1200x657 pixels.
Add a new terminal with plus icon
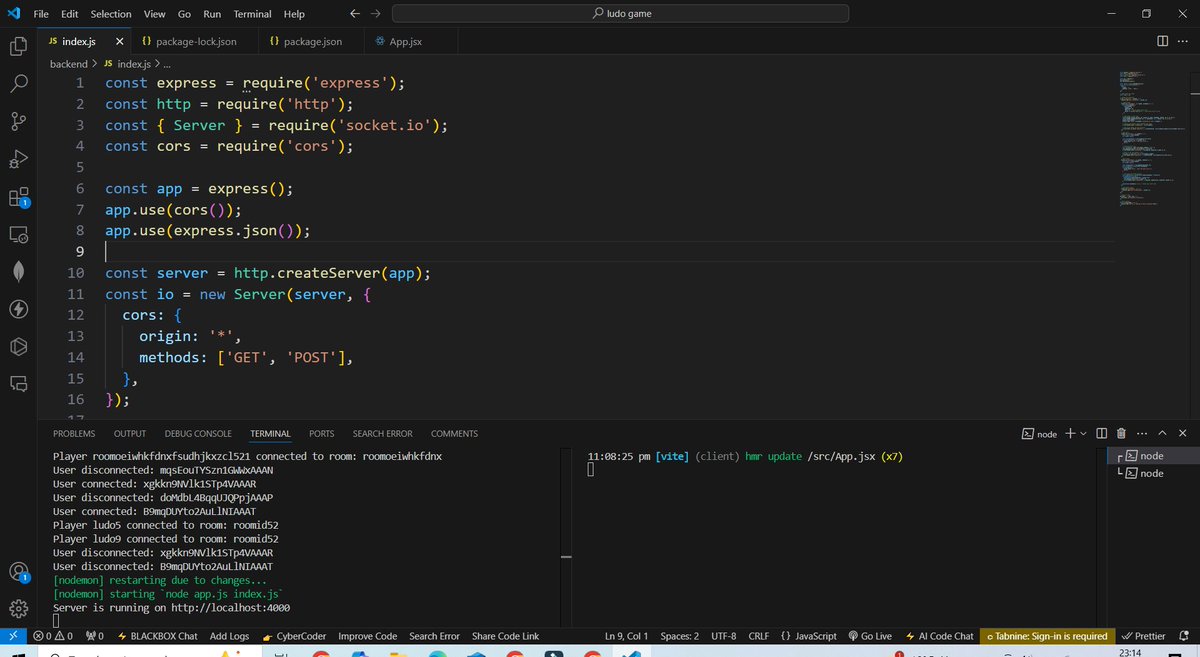pyautogui.click(x=1069, y=433)
